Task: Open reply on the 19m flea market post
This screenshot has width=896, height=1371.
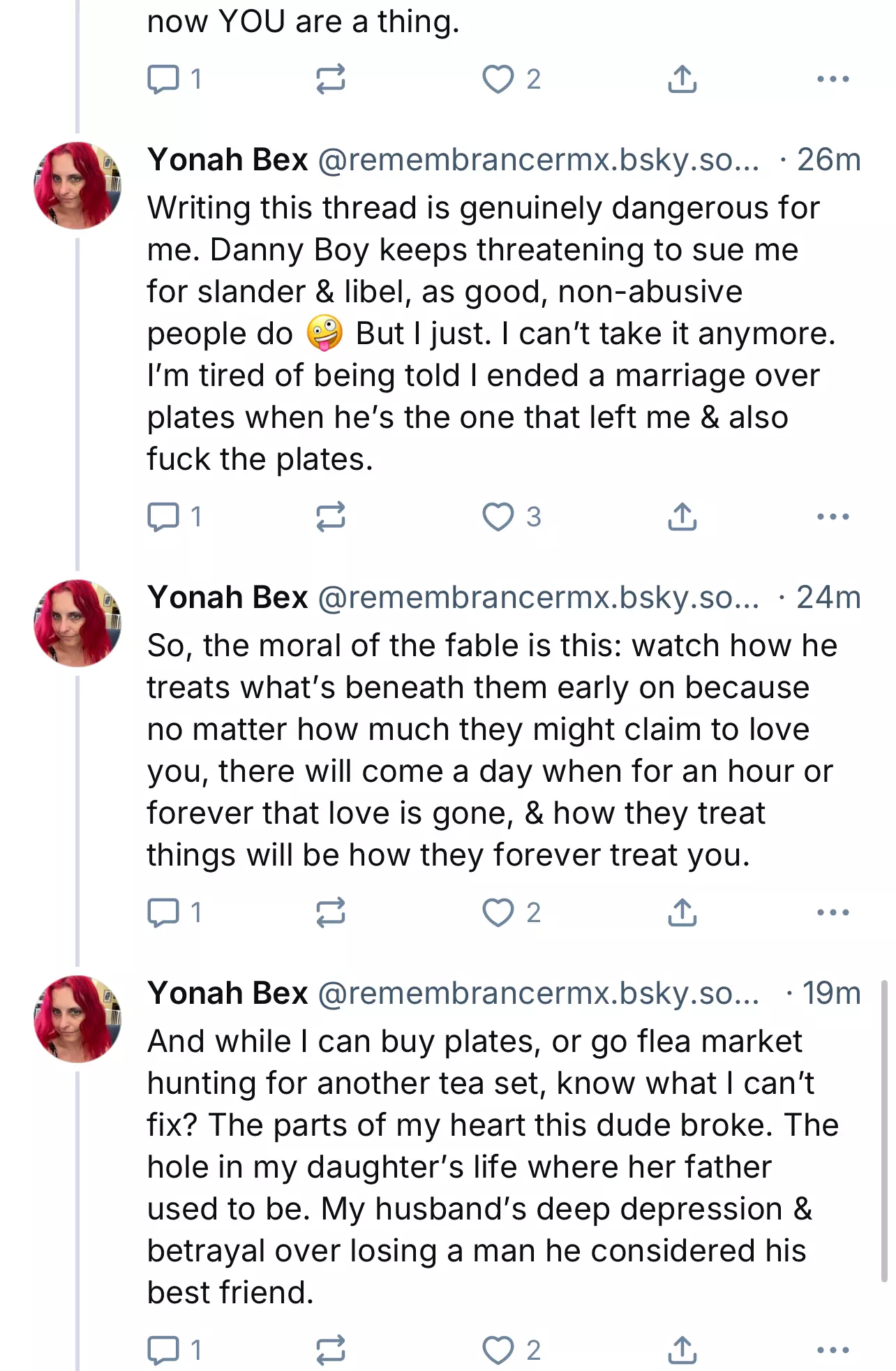Action: click(163, 1350)
